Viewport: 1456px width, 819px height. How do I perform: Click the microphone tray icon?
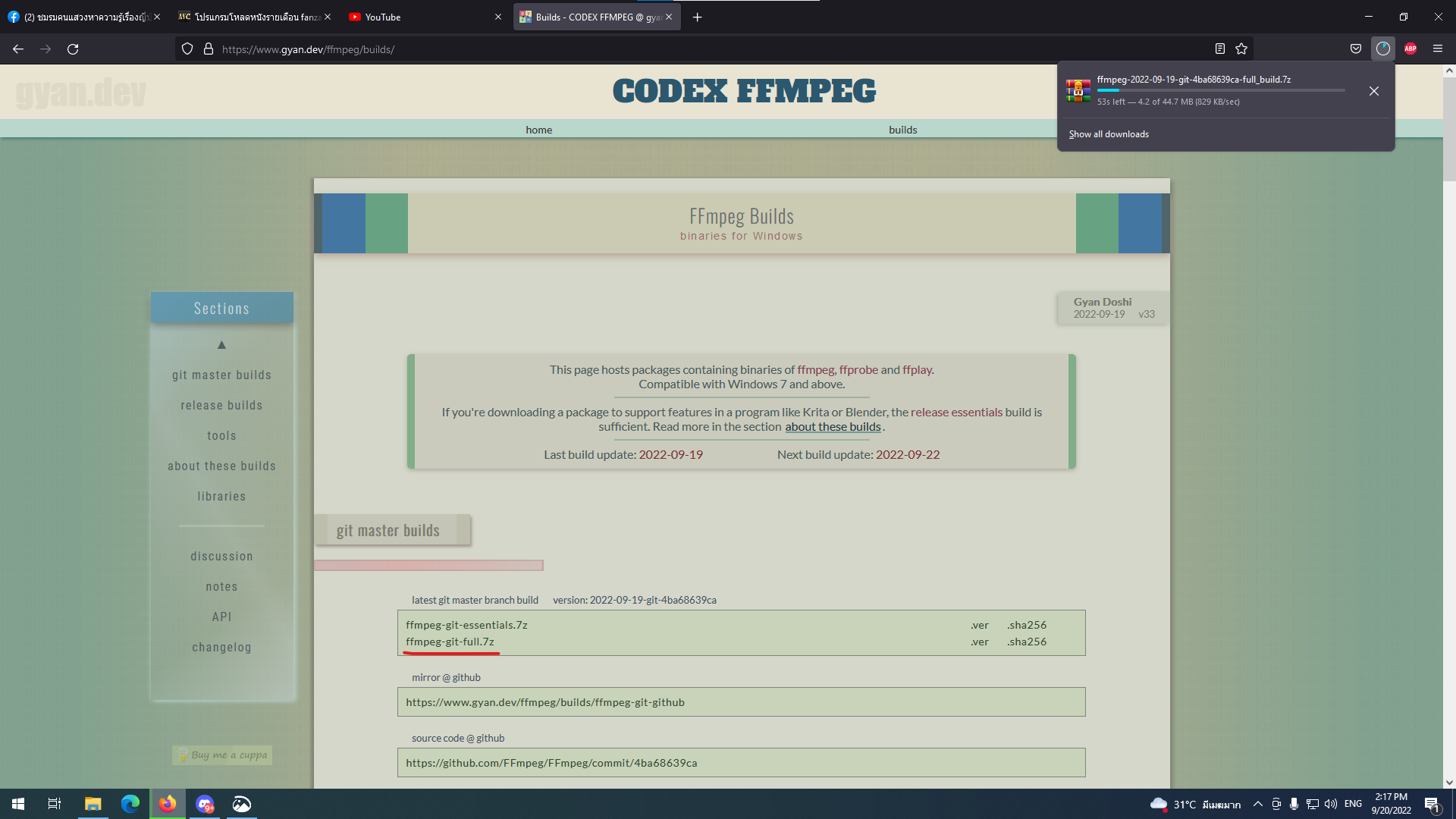(x=1294, y=804)
